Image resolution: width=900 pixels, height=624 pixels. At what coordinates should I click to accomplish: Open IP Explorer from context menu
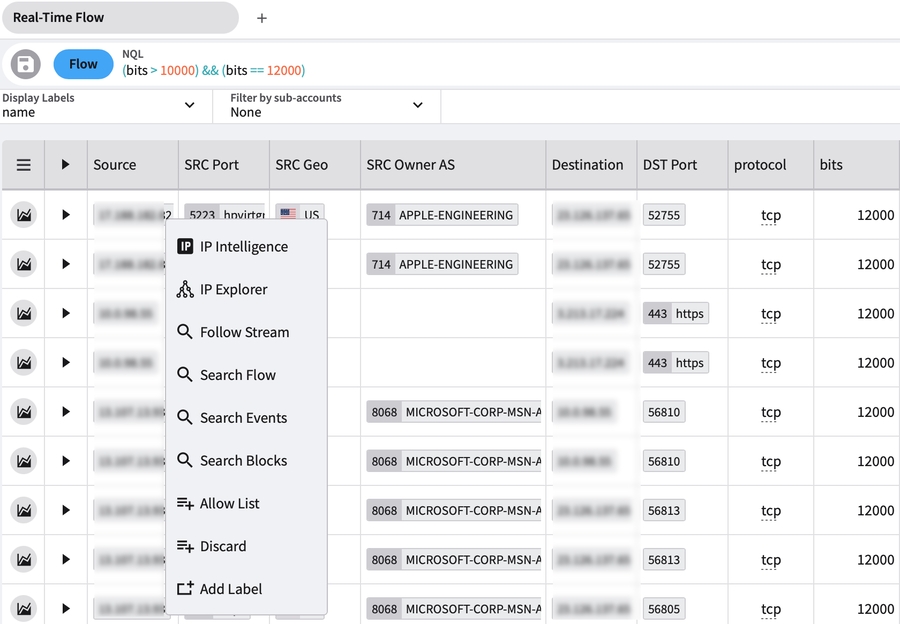(x=233, y=290)
